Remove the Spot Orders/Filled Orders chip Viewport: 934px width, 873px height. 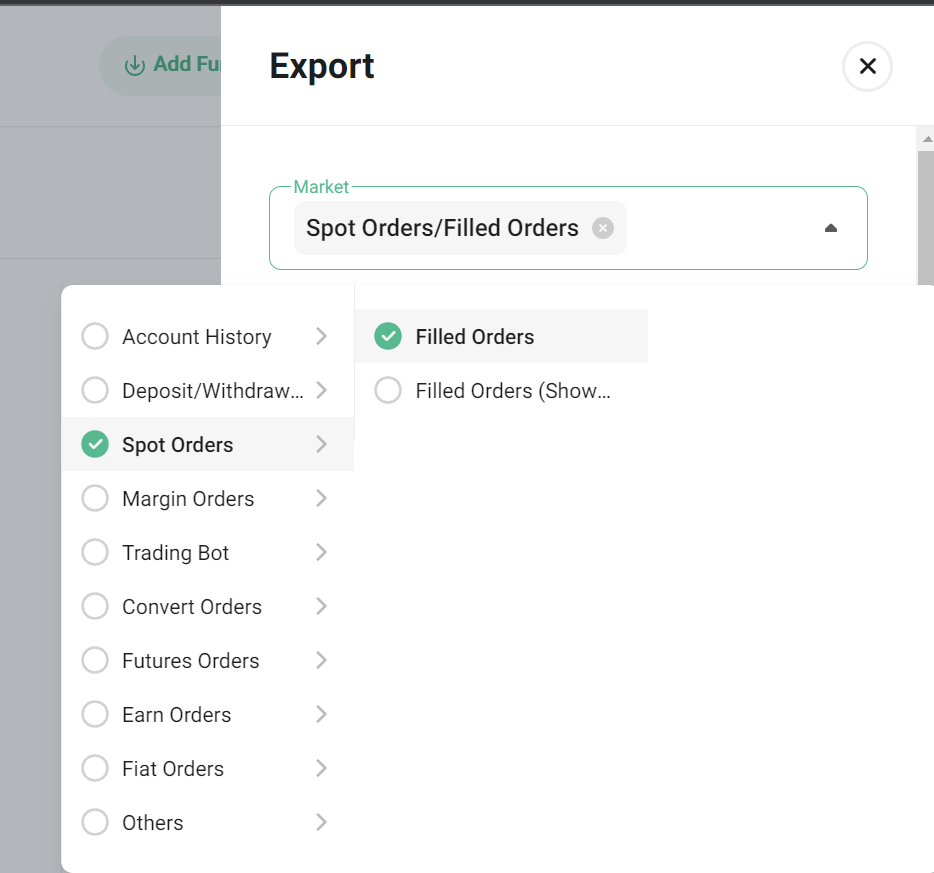(603, 228)
